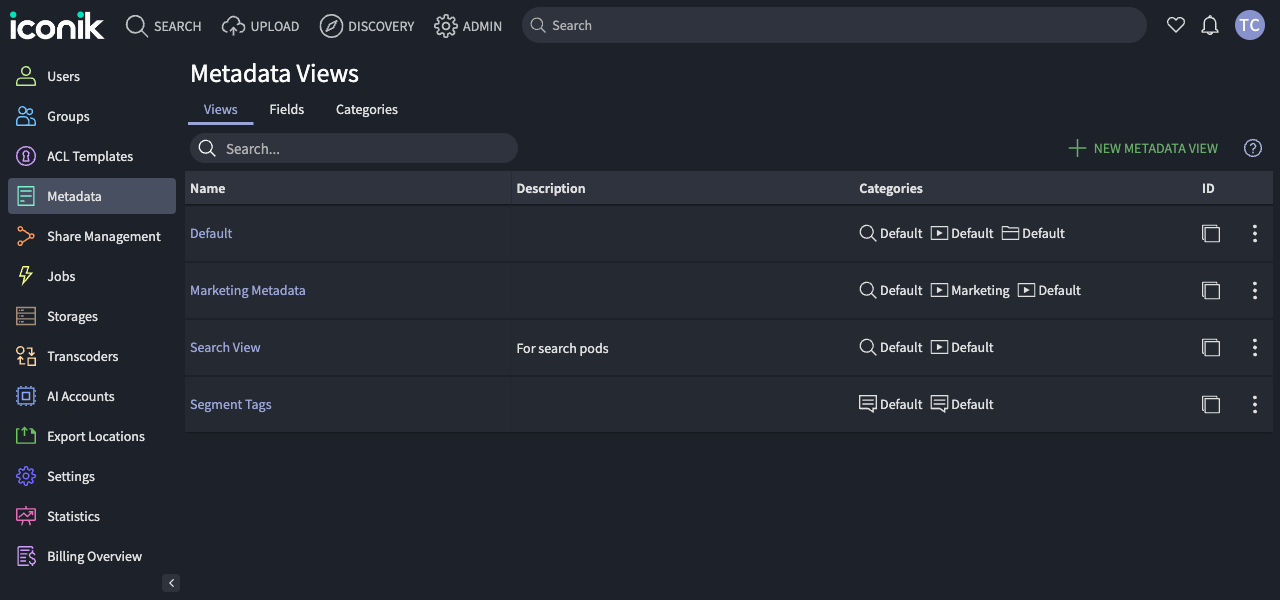This screenshot has width=1280, height=600.
Task: Open the Search View metadata view
Action: click(225, 347)
